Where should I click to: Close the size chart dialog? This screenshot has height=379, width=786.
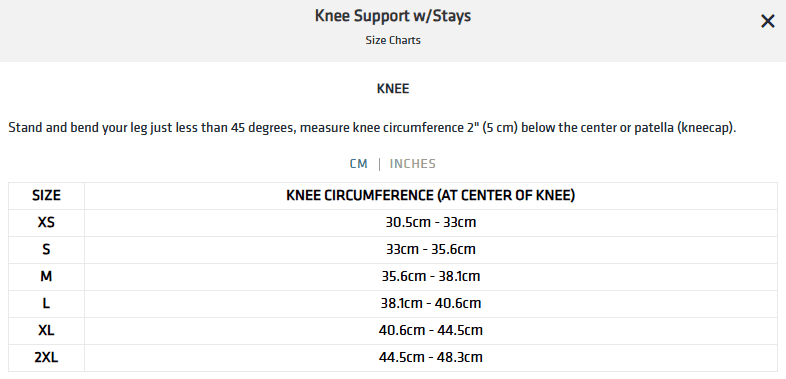(x=767, y=21)
